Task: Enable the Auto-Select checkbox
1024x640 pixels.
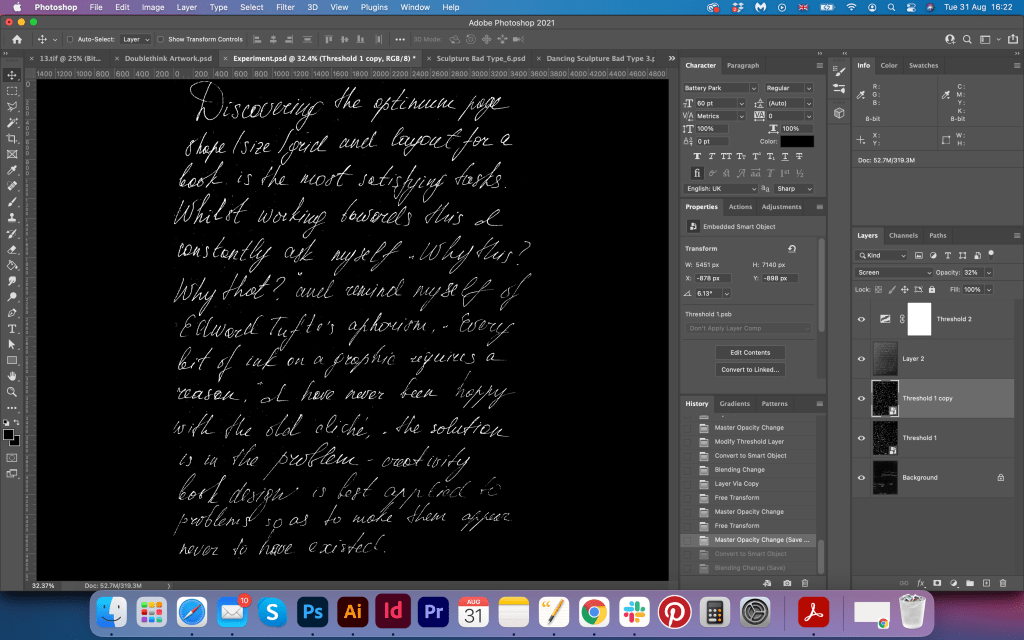Action: click(70, 39)
